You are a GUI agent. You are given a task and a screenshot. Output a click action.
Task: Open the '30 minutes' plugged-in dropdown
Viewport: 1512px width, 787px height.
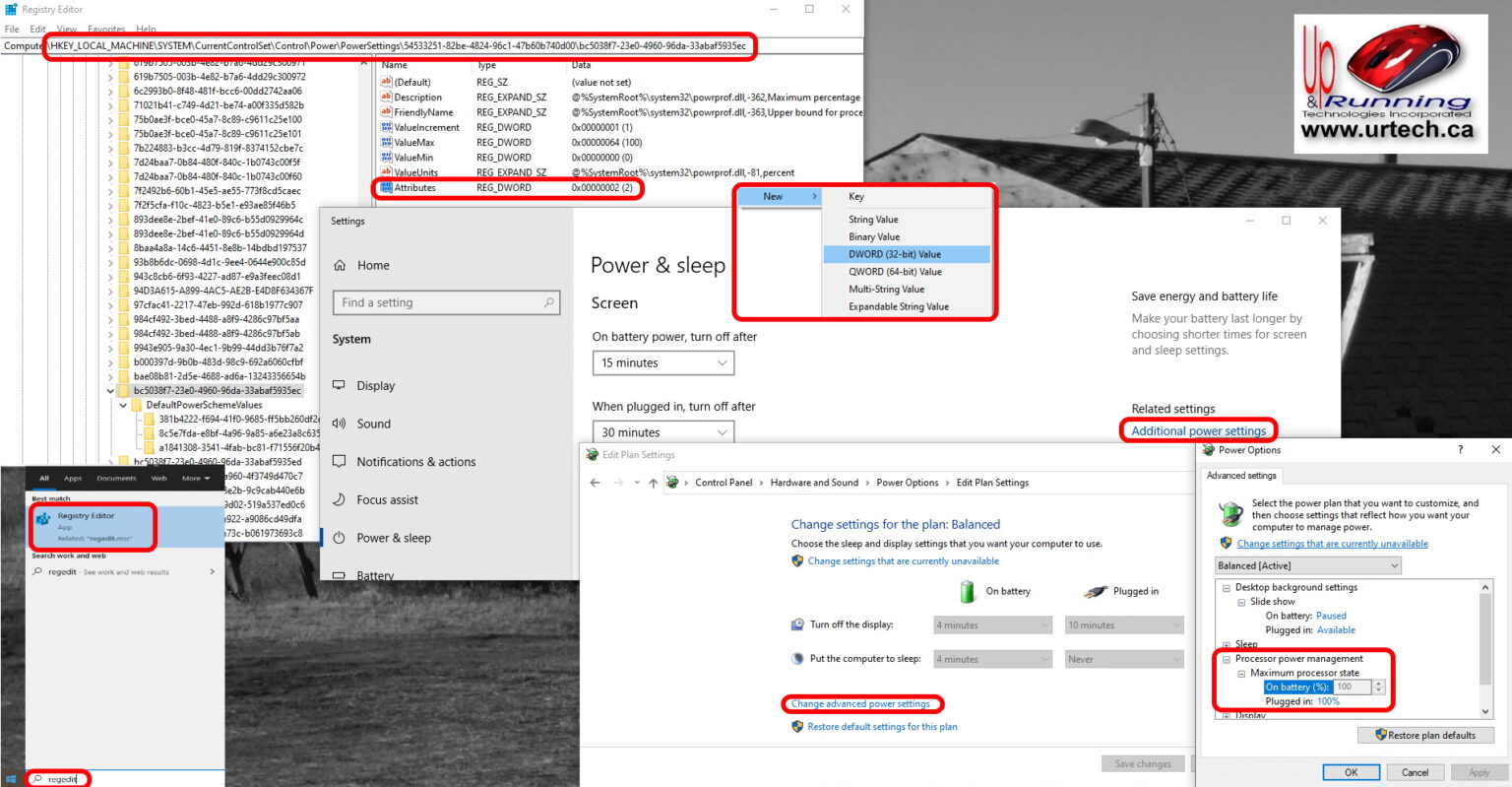point(662,431)
